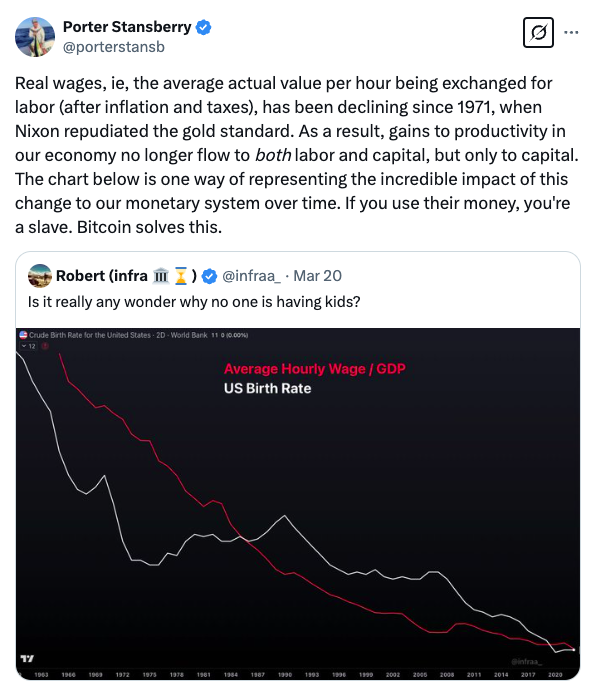Click the white US Birth Rate legend label

267,389
